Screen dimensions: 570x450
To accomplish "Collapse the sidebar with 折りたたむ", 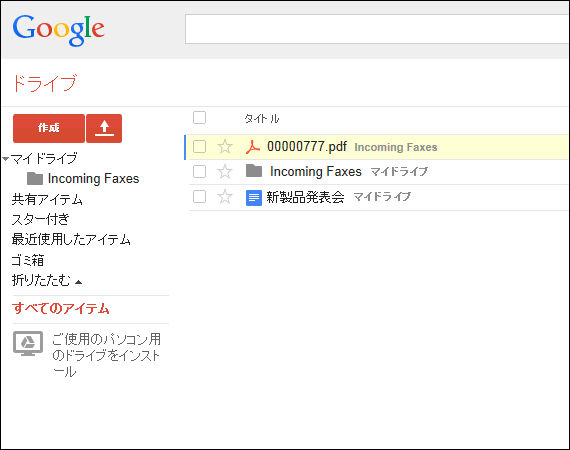I will pos(47,281).
